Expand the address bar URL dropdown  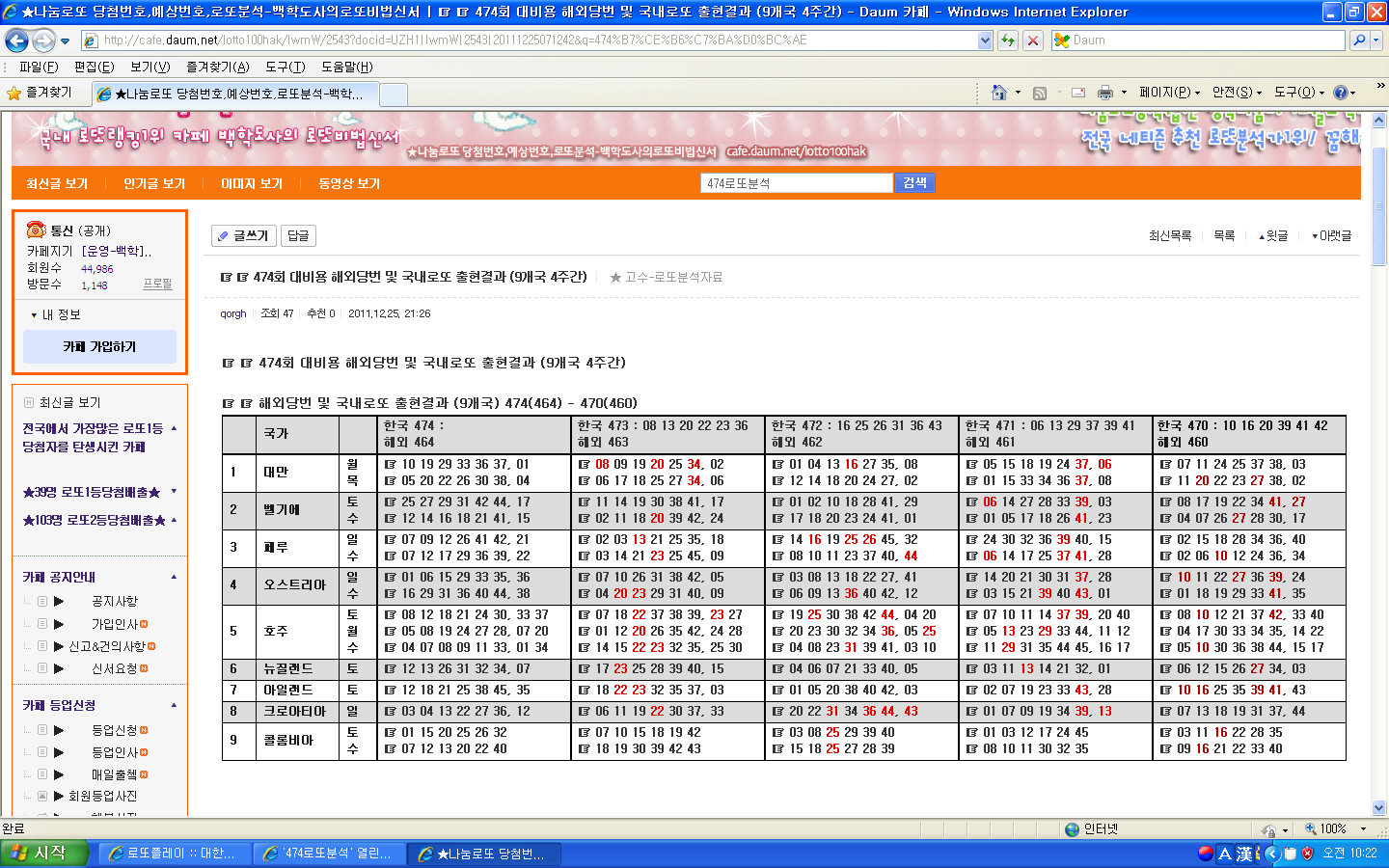(985, 41)
